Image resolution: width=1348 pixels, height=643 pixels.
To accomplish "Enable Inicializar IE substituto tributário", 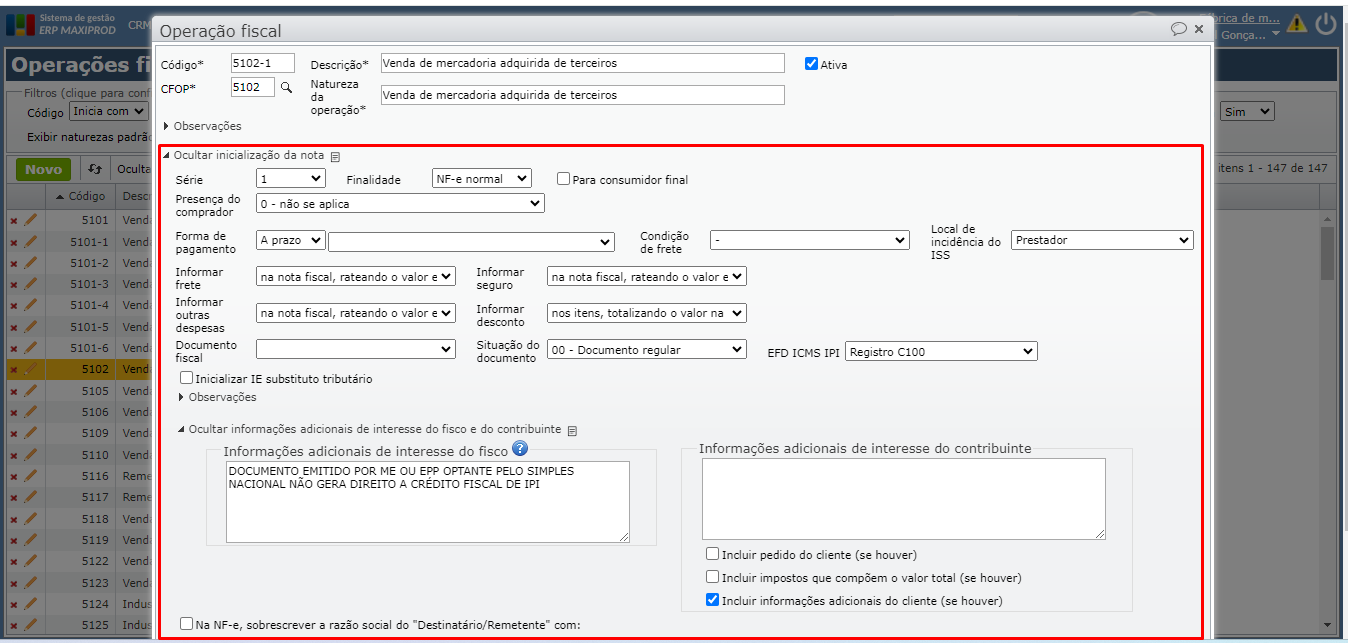I will [186, 379].
